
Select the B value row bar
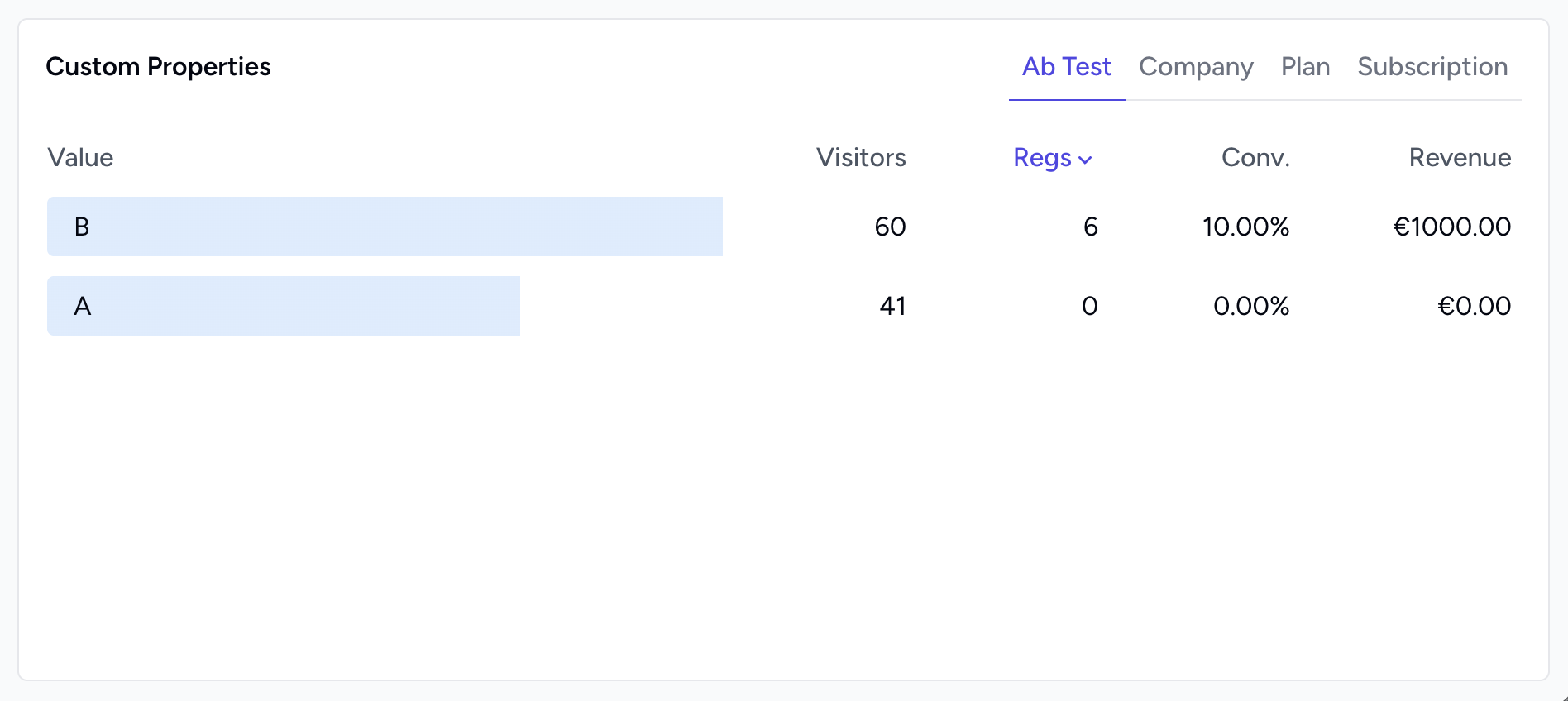(x=385, y=227)
